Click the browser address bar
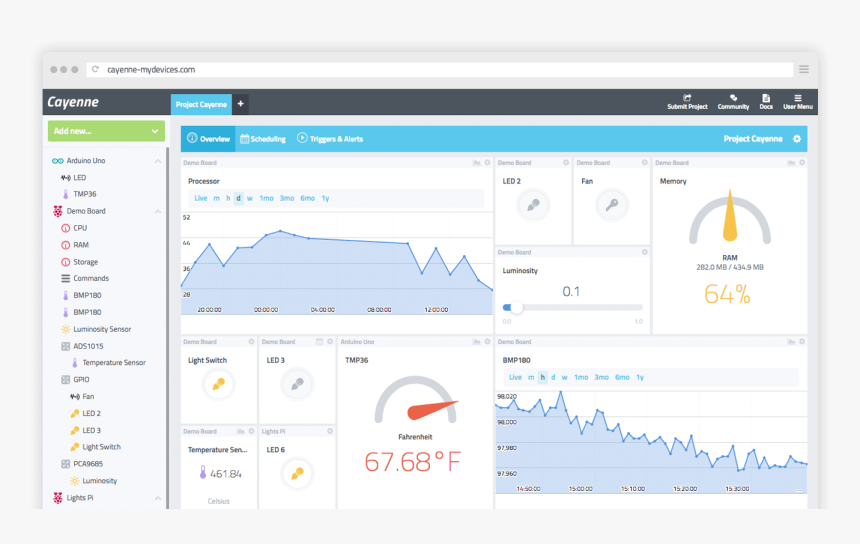Viewport: 860px width, 544px height. [x=440, y=70]
